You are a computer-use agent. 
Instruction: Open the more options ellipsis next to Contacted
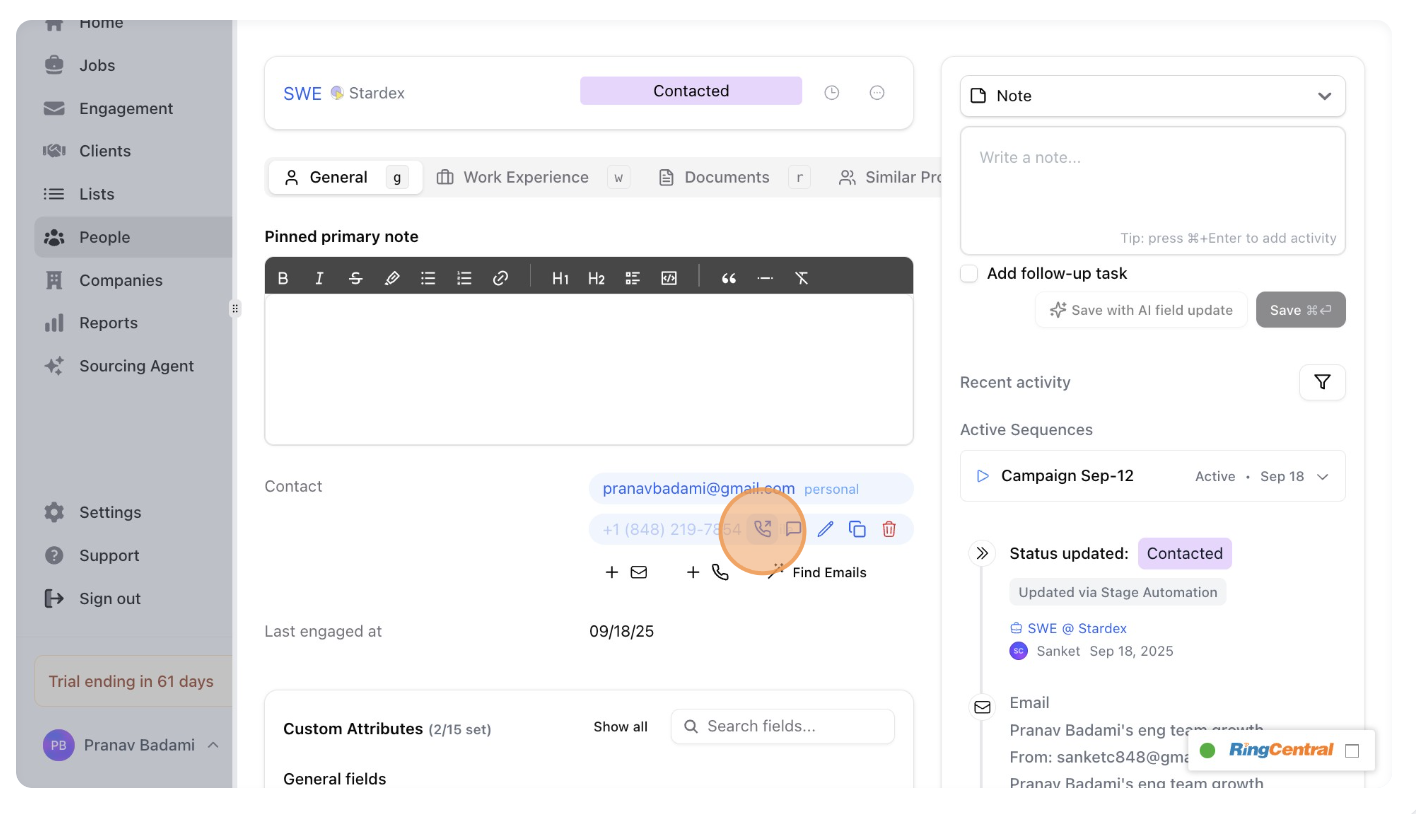pos(877,92)
